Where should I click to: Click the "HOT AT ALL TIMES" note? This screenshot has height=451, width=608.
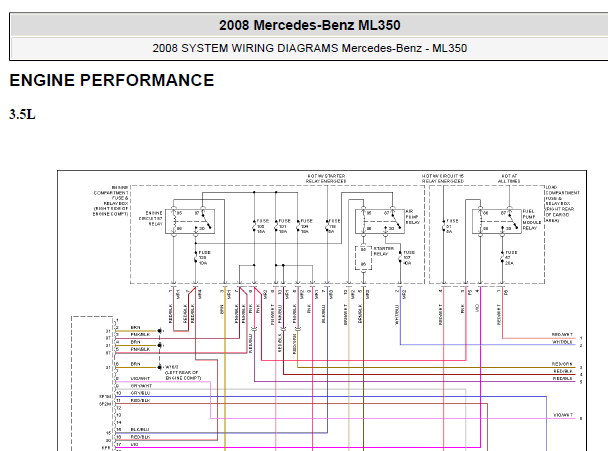509,178
